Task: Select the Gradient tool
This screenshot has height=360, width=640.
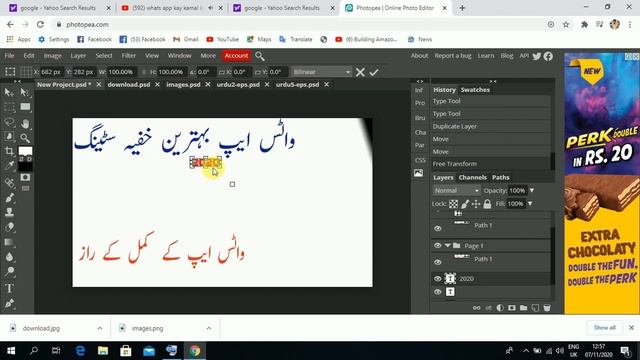Action: pyautogui.click(x=9, y=242)
